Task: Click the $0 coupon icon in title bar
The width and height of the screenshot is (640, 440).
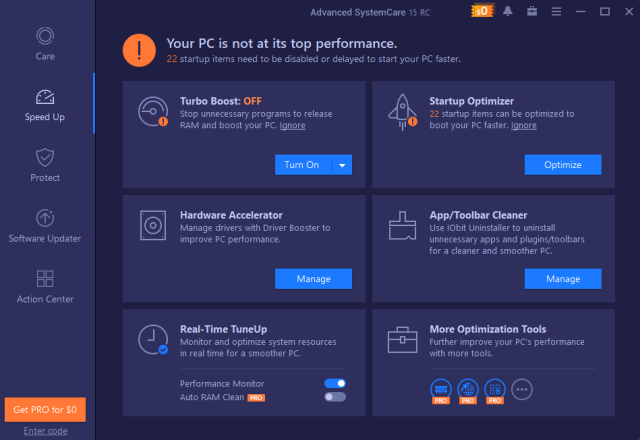Action: click(482, 11)
